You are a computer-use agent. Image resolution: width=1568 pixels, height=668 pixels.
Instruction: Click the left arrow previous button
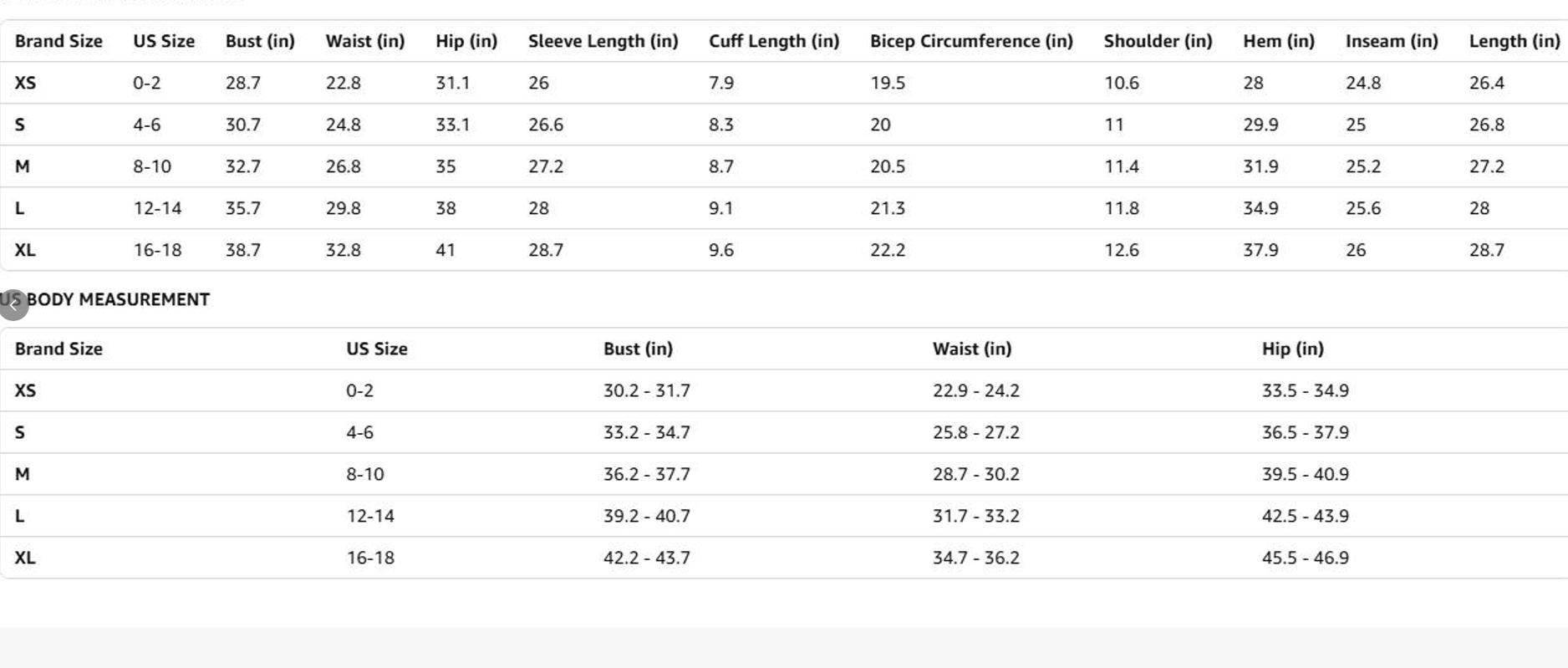click(x=13, y=305)
